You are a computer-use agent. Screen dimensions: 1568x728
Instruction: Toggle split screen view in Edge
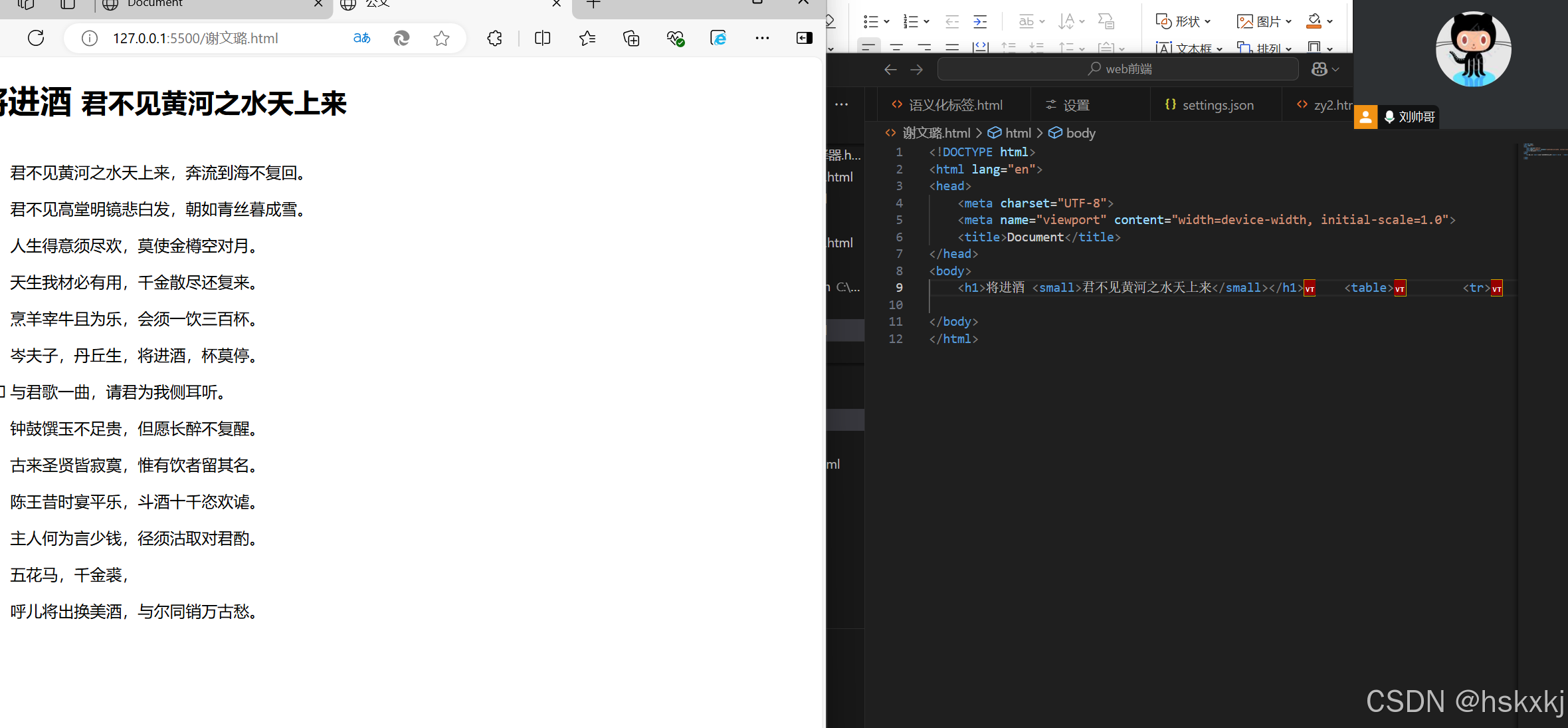tap(542, 39)
